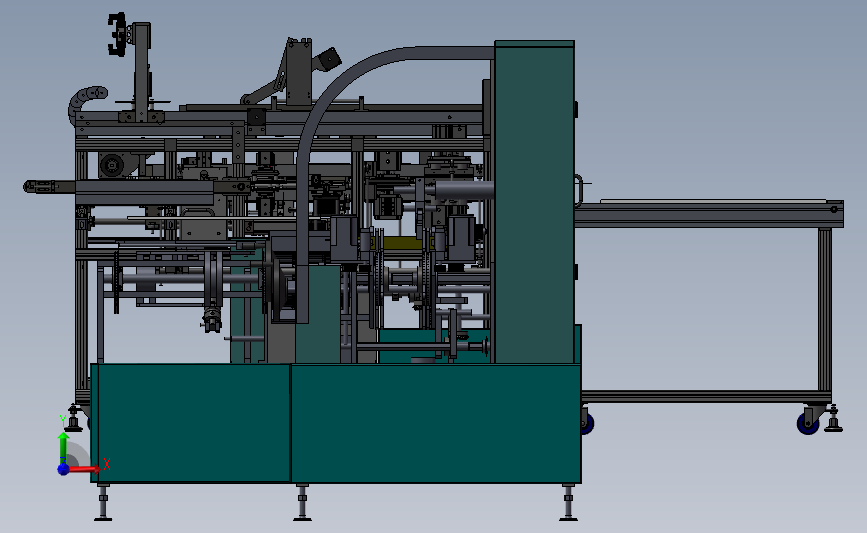This screenshot has height=533, width=867.
Task: Select the wide right green base cabinet panel
Action: coord(436,423)
